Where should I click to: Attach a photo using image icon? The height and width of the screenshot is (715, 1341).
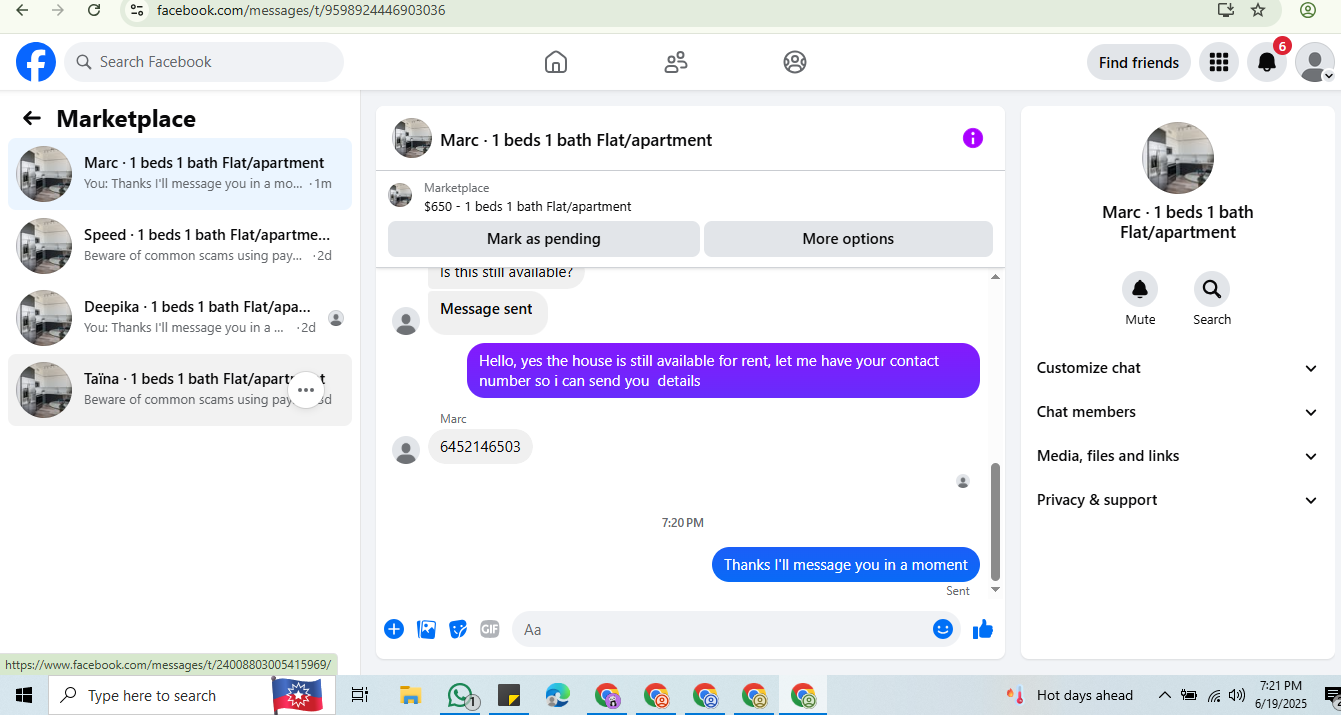(x=426, y=629)
